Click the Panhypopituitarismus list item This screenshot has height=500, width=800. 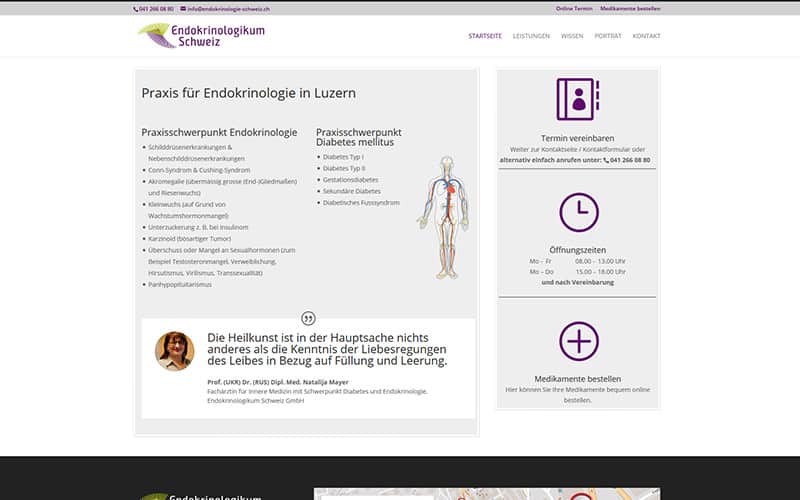(x=180, y=285)
